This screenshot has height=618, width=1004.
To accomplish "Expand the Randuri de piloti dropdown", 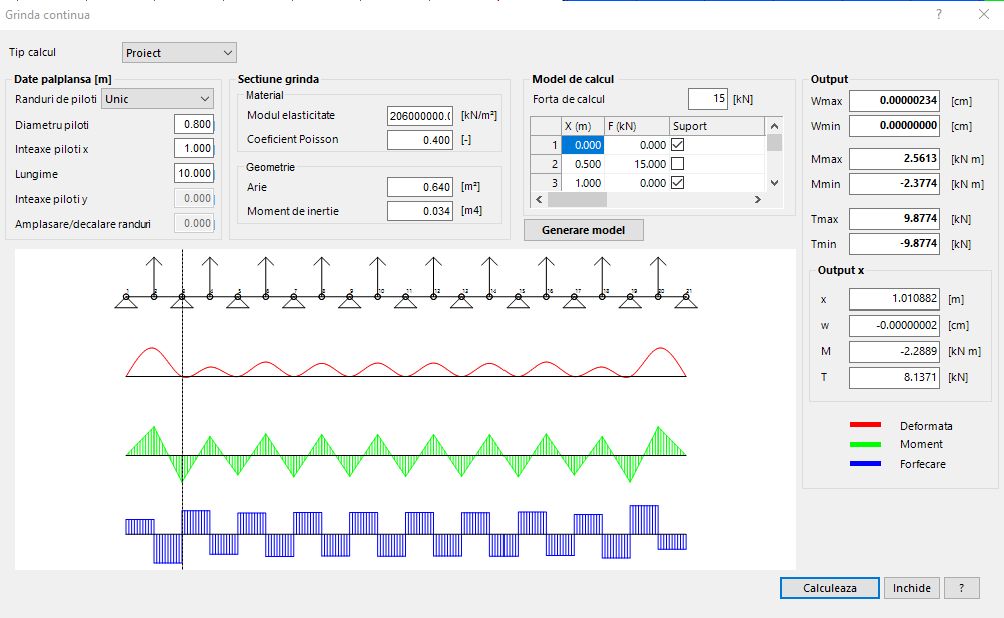I will [158, 99].
